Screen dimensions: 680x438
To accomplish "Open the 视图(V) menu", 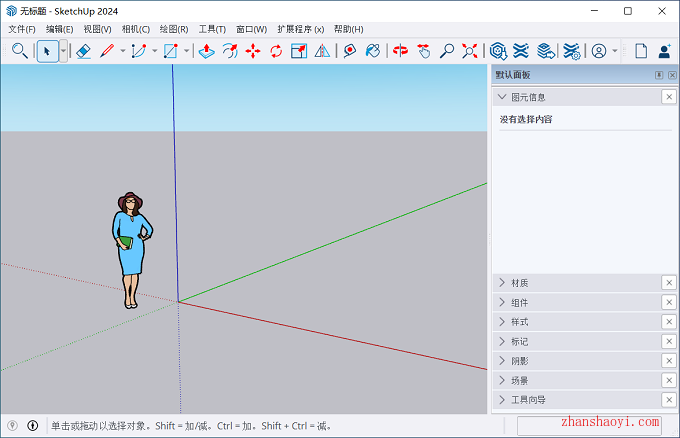I will [x=98, y=29].
